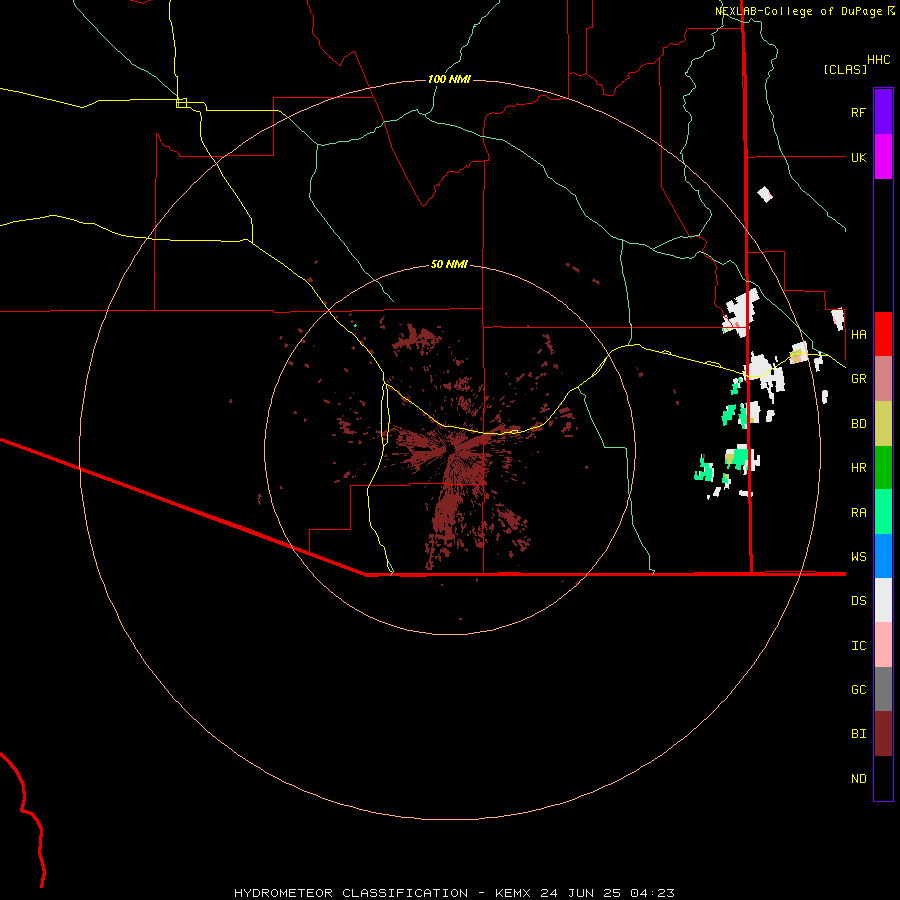Click the RF purple legend swatch

pyautogui.click(x=883, y=112)
